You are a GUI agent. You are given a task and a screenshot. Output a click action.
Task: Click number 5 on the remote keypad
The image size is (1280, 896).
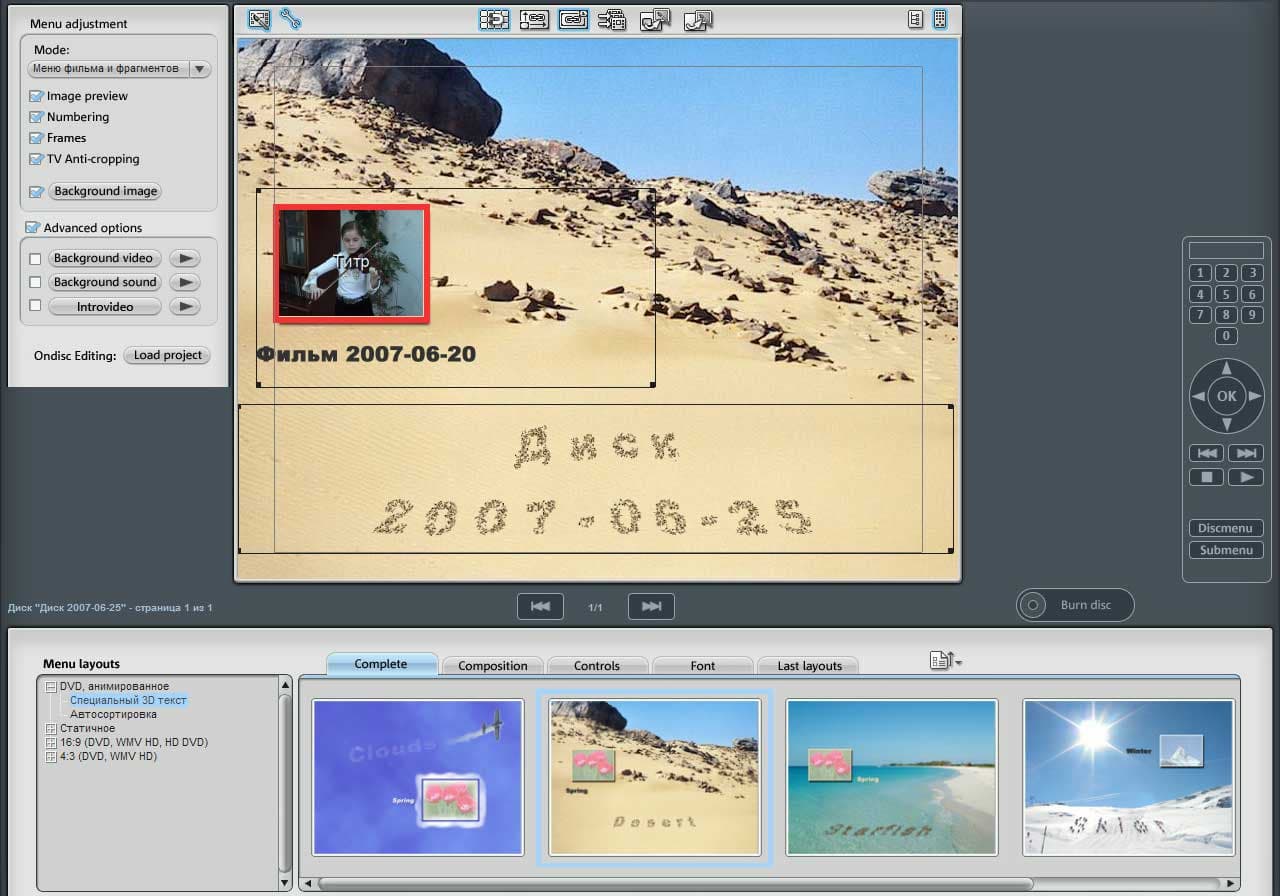[1226, 294]
